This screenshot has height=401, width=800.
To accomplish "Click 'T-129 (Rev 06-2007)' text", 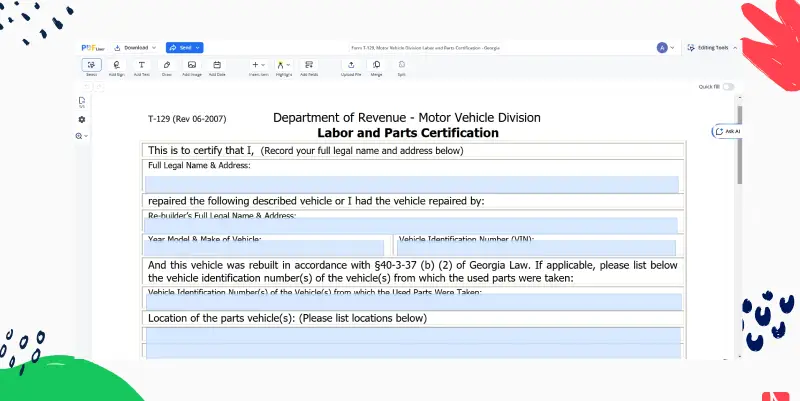I will 187,119.
